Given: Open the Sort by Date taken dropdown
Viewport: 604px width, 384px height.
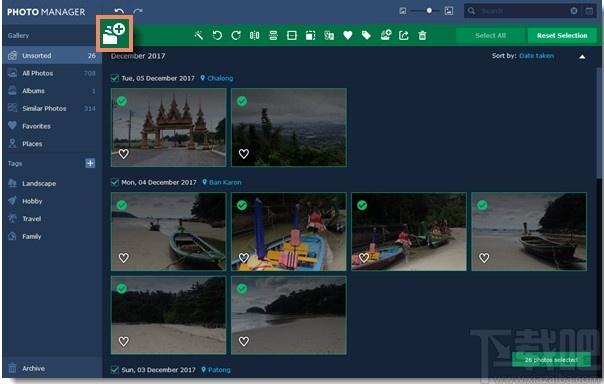Looking at the screenshot, I should point(536,56).
